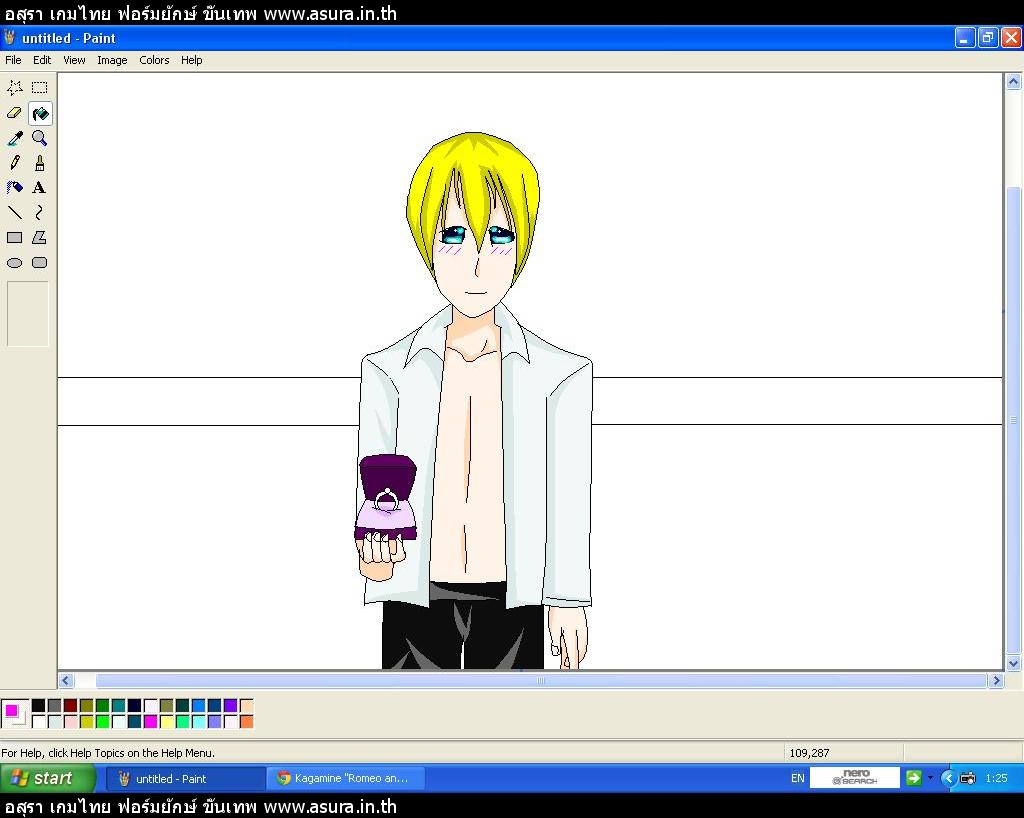This screenshot has height=818, width=1024.
Task: Click in the Nero Search box
Action: (x=855, y=778)
